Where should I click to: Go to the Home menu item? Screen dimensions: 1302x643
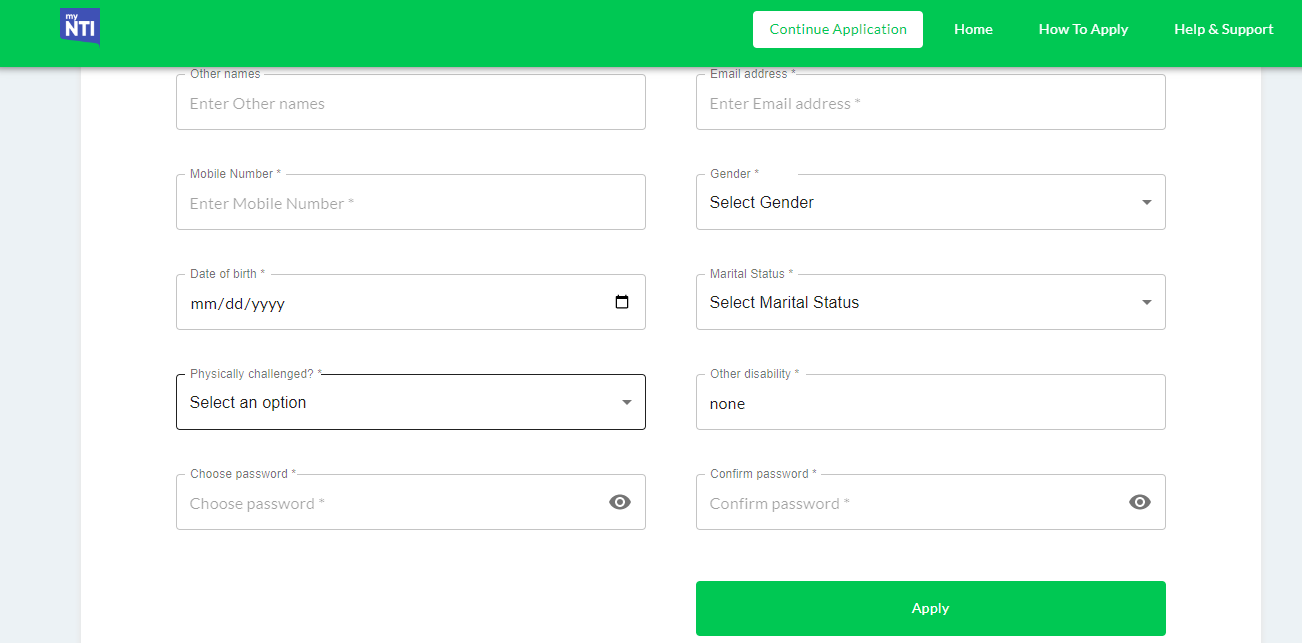(973, 29)
